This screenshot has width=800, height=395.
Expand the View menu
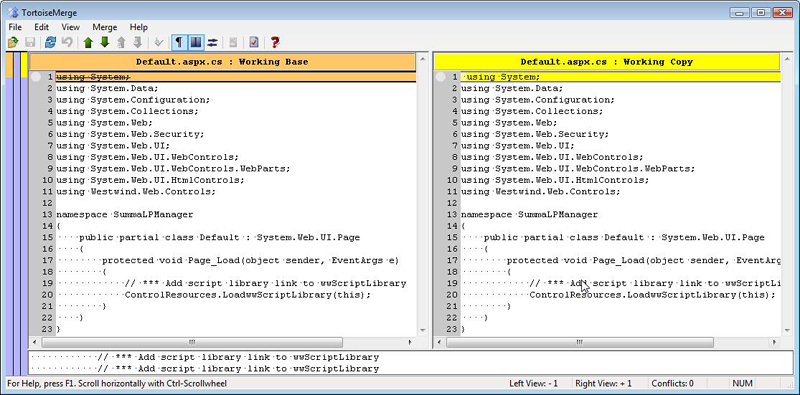(70, 27)
